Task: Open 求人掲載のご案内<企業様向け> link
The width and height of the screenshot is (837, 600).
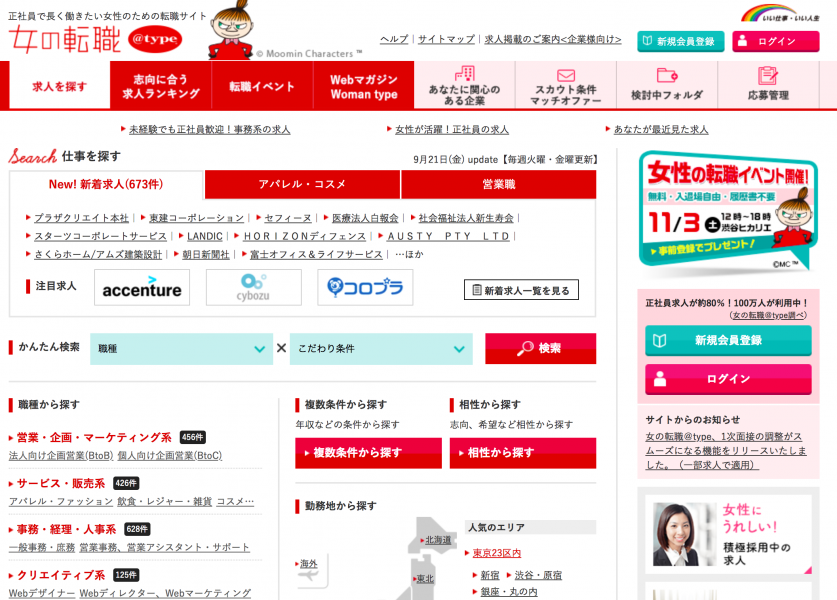Action: 553,39
